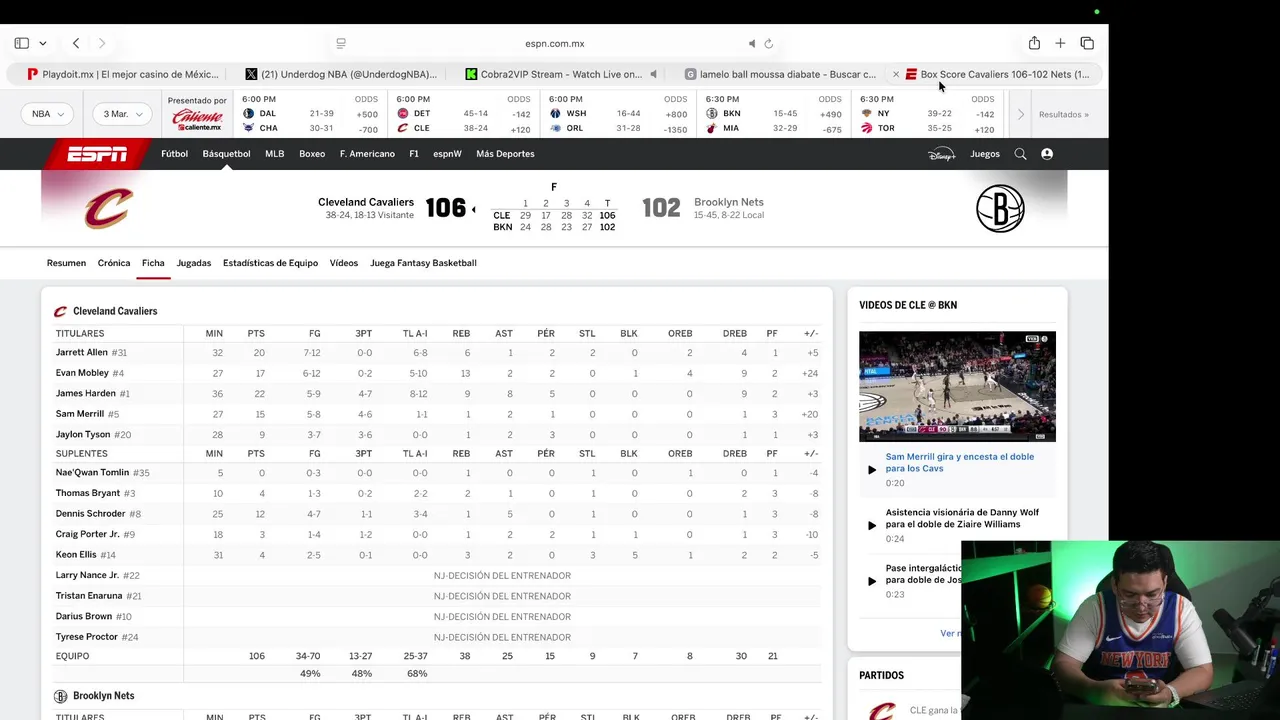Screen dimensions: 1280x720
Task: Click the small Nets logo in the box score heading
Action: (60, 696)
